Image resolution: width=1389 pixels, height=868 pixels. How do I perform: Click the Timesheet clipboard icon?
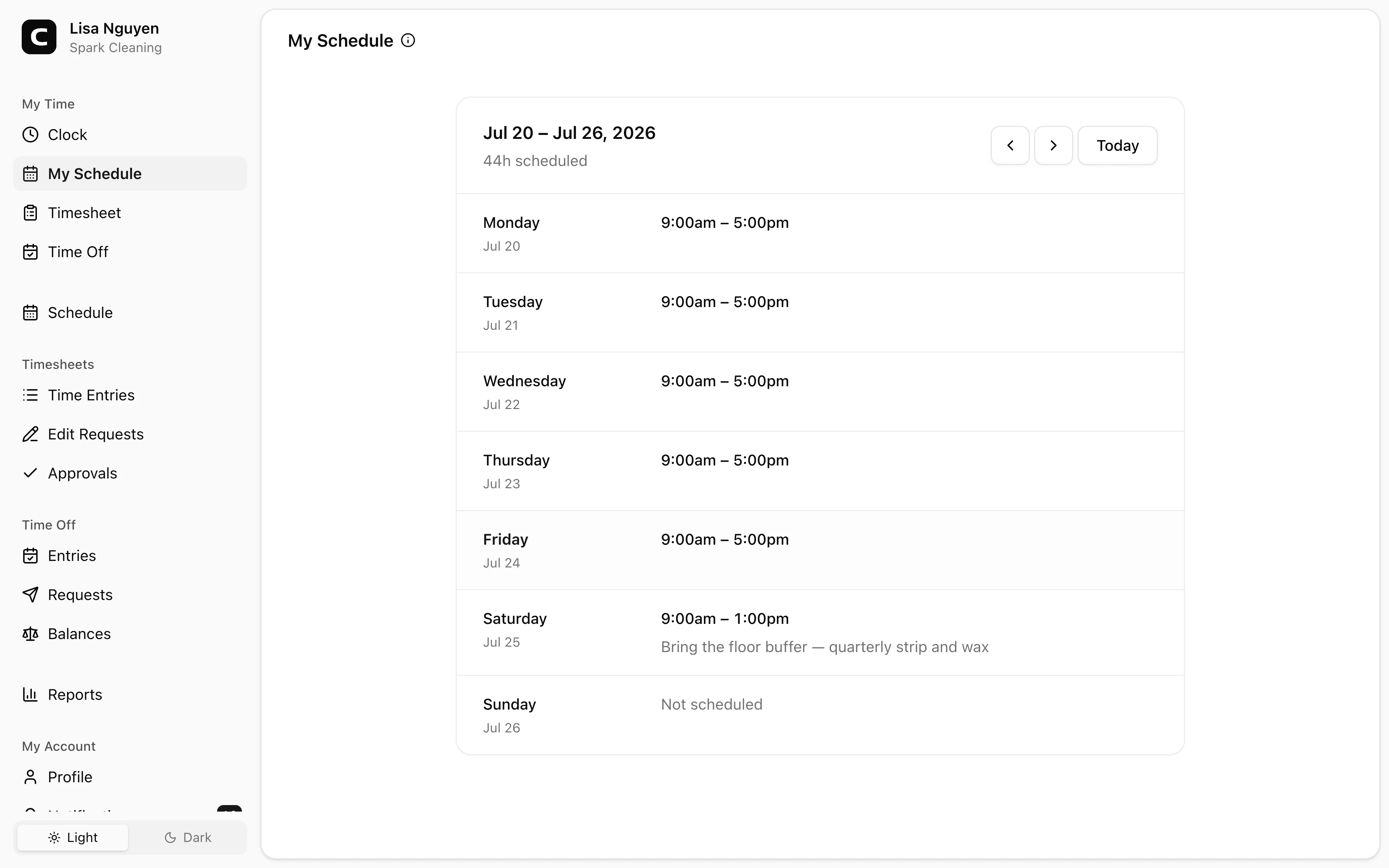[30, 213]
